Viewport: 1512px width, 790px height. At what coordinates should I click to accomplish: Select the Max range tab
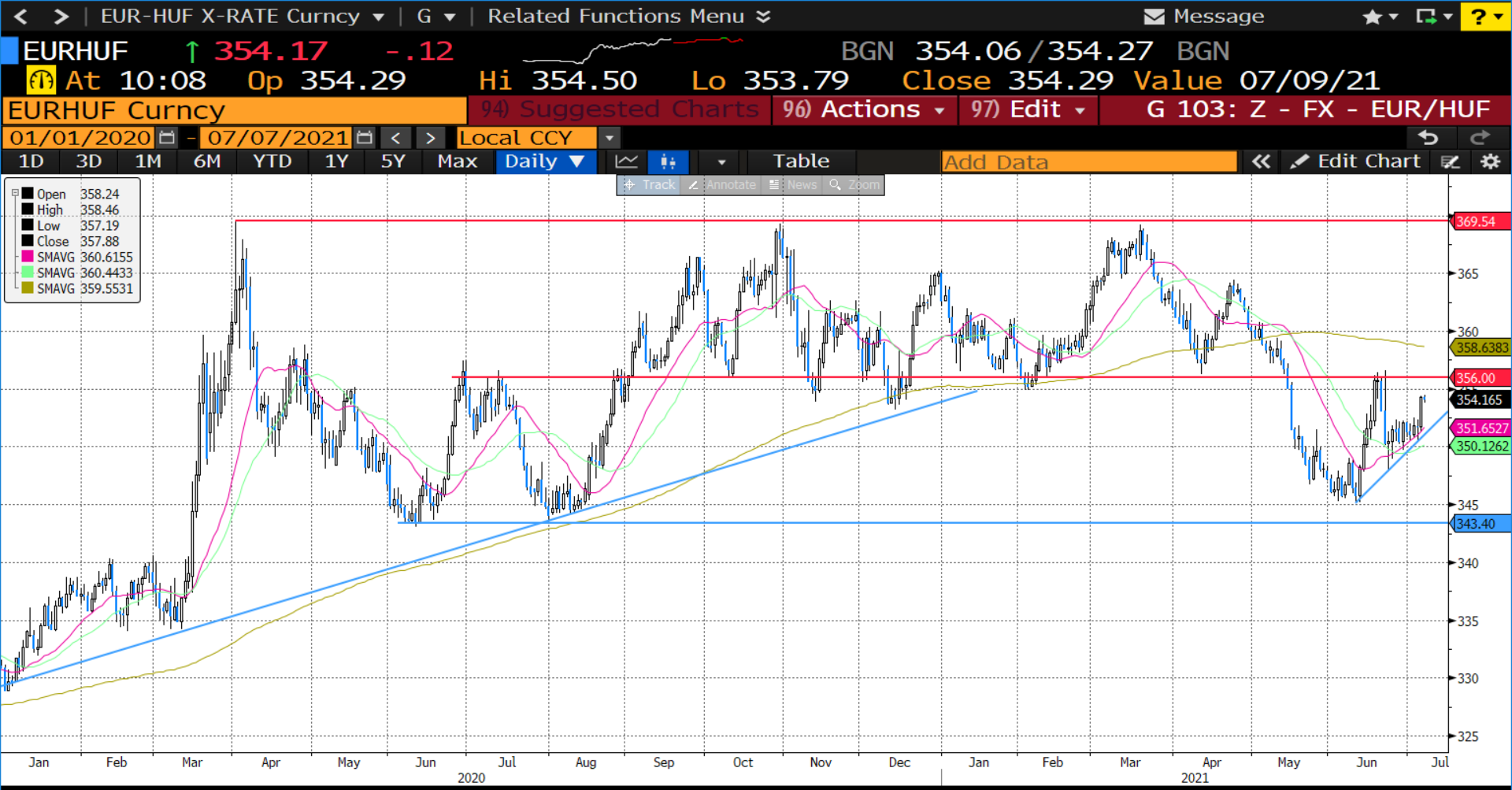[x=457, y=161]
